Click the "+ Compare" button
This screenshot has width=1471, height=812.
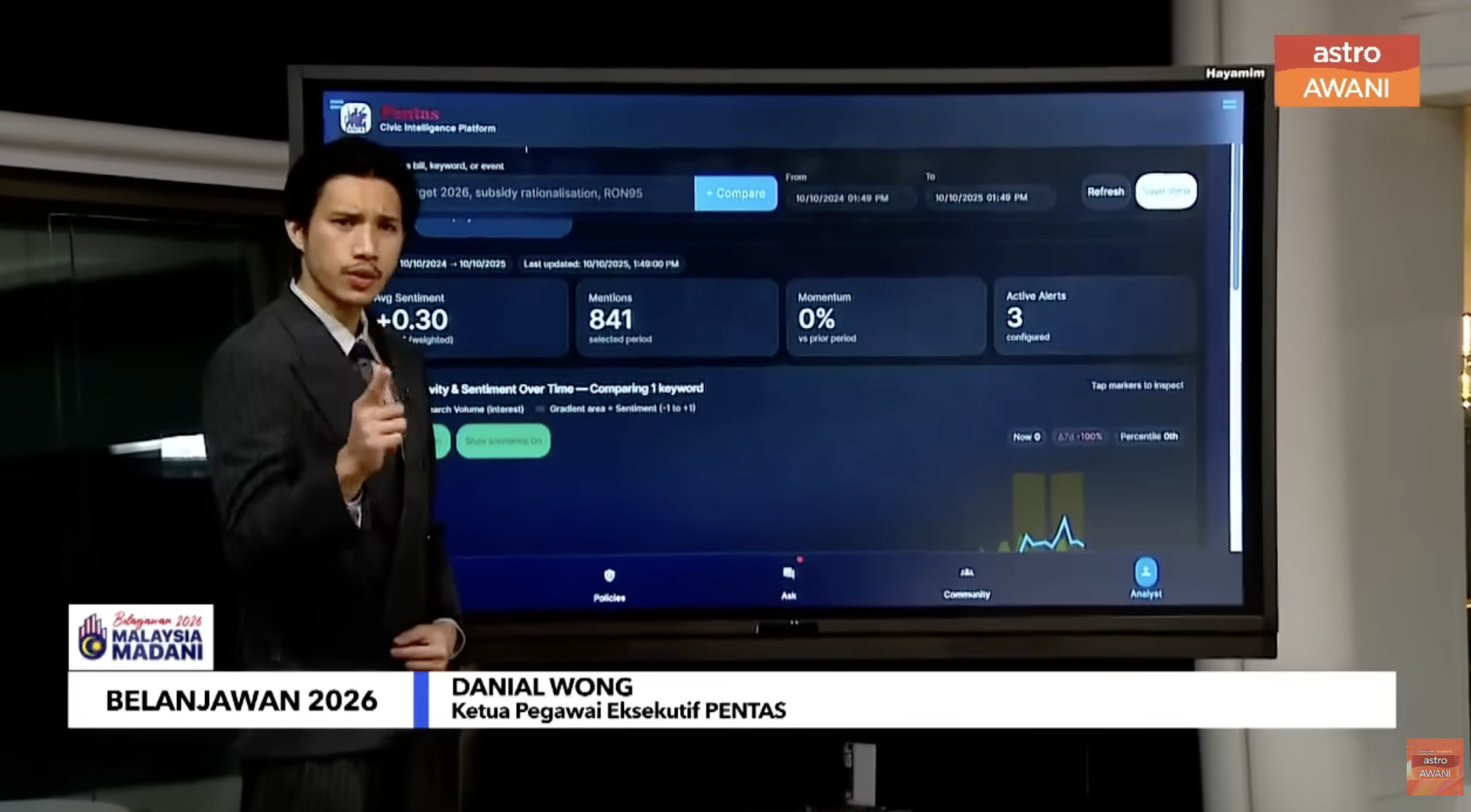tap(735, 193)
